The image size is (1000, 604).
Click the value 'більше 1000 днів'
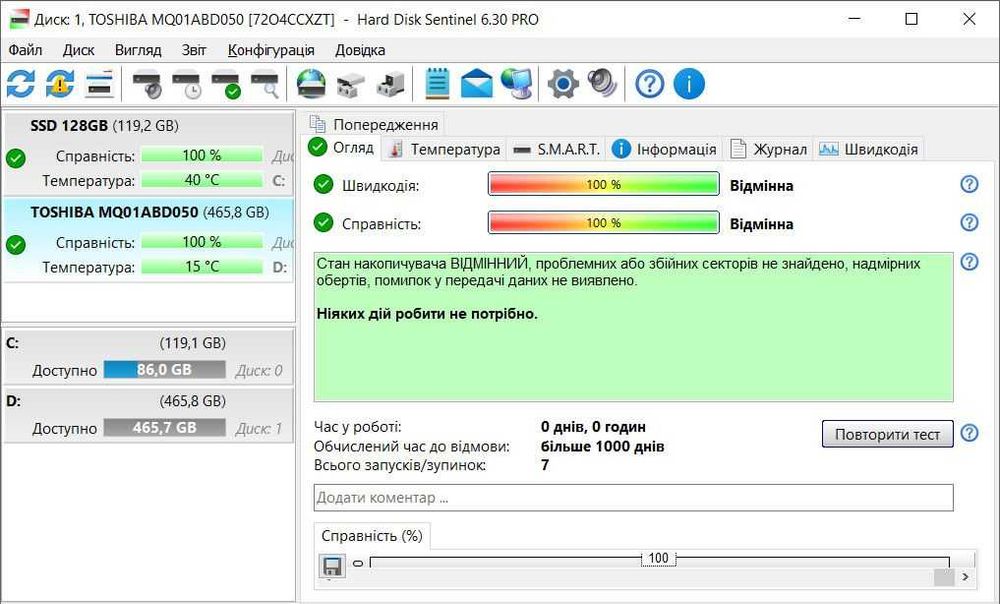tap(603, 446)
